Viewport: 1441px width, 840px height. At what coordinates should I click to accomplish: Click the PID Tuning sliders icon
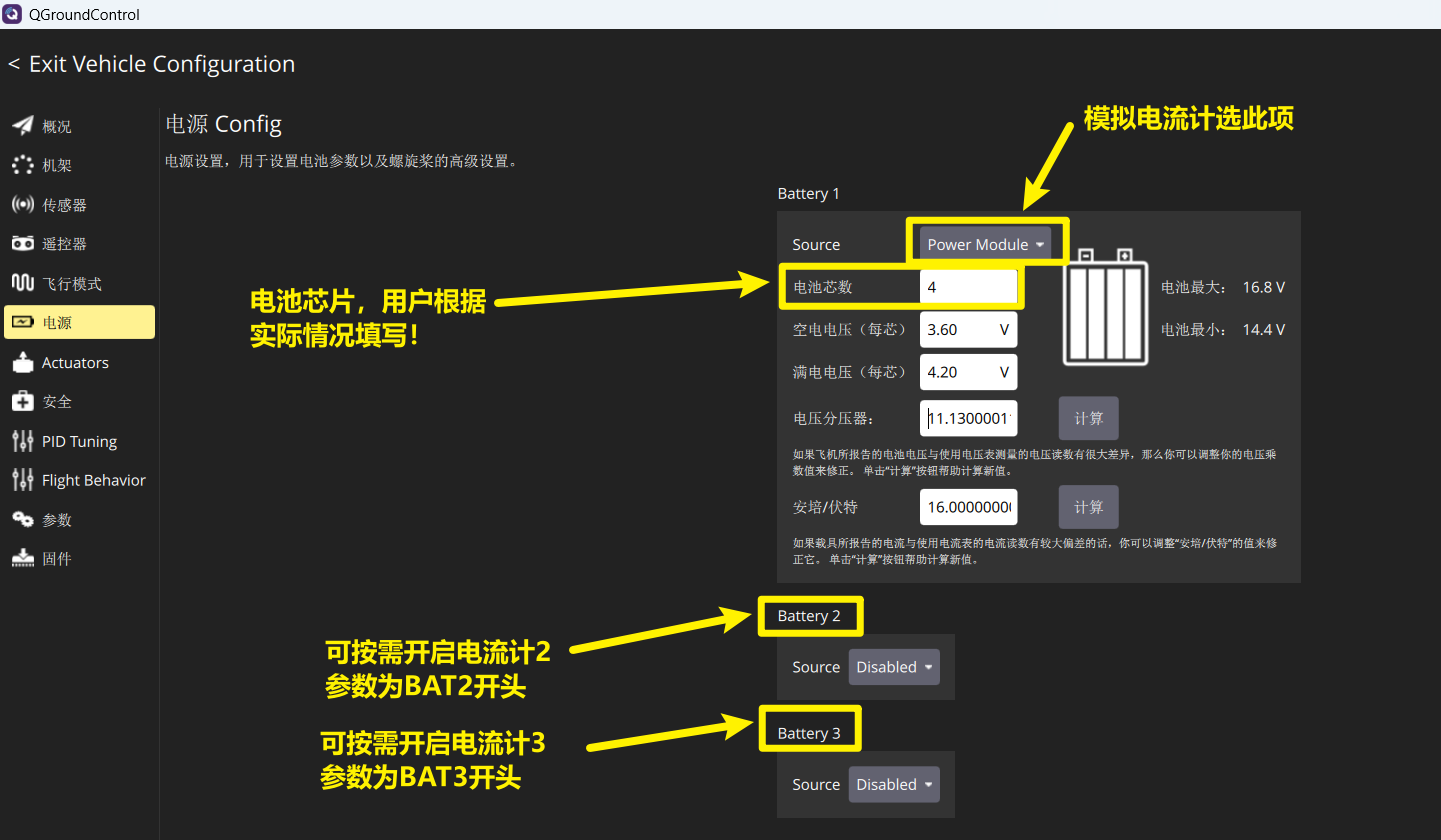pos(23,441)
